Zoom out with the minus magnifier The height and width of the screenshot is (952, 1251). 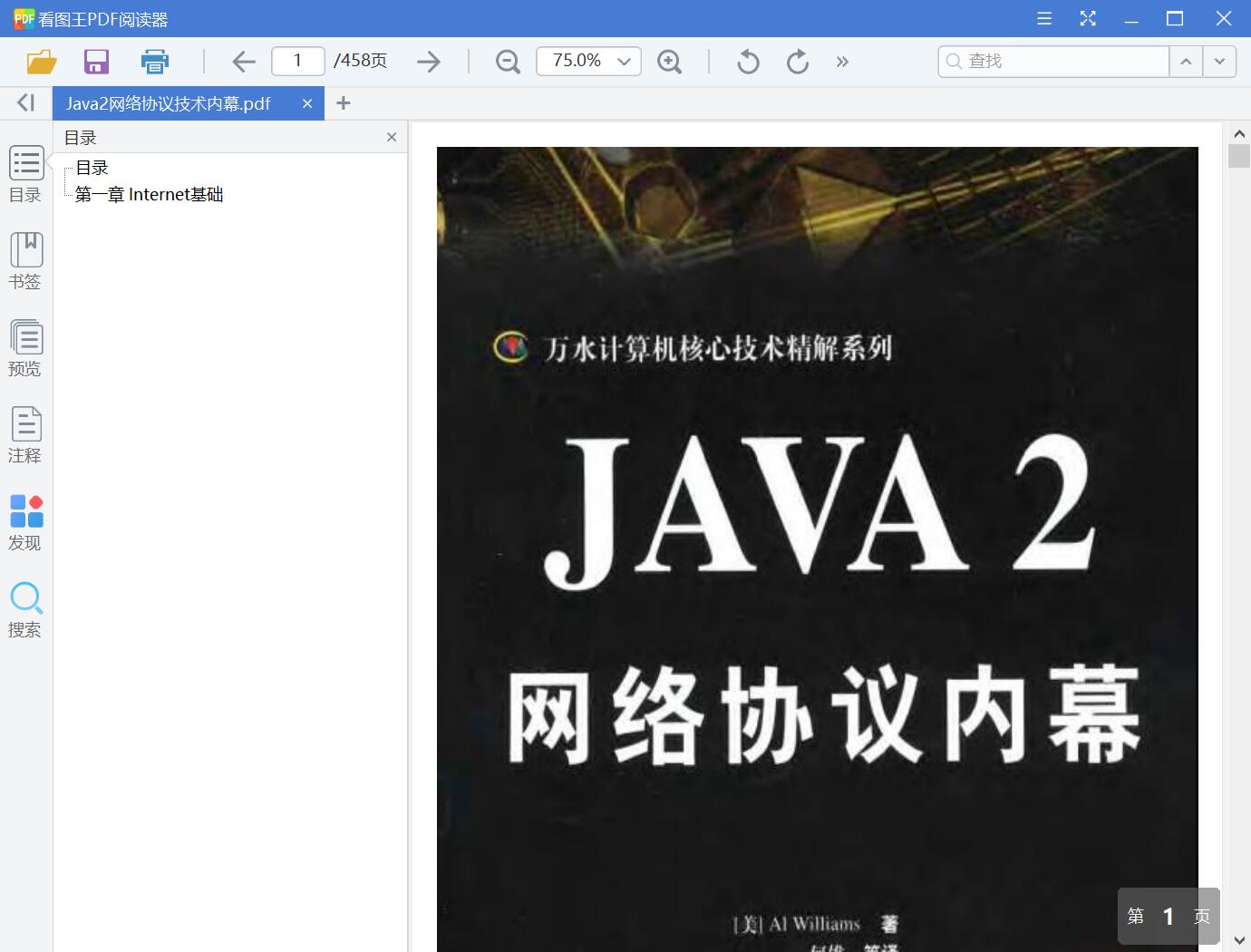(x=509, y=62)
